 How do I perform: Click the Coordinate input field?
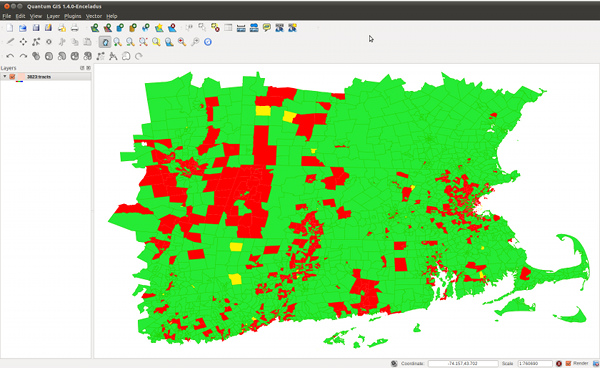click(463, 363)
